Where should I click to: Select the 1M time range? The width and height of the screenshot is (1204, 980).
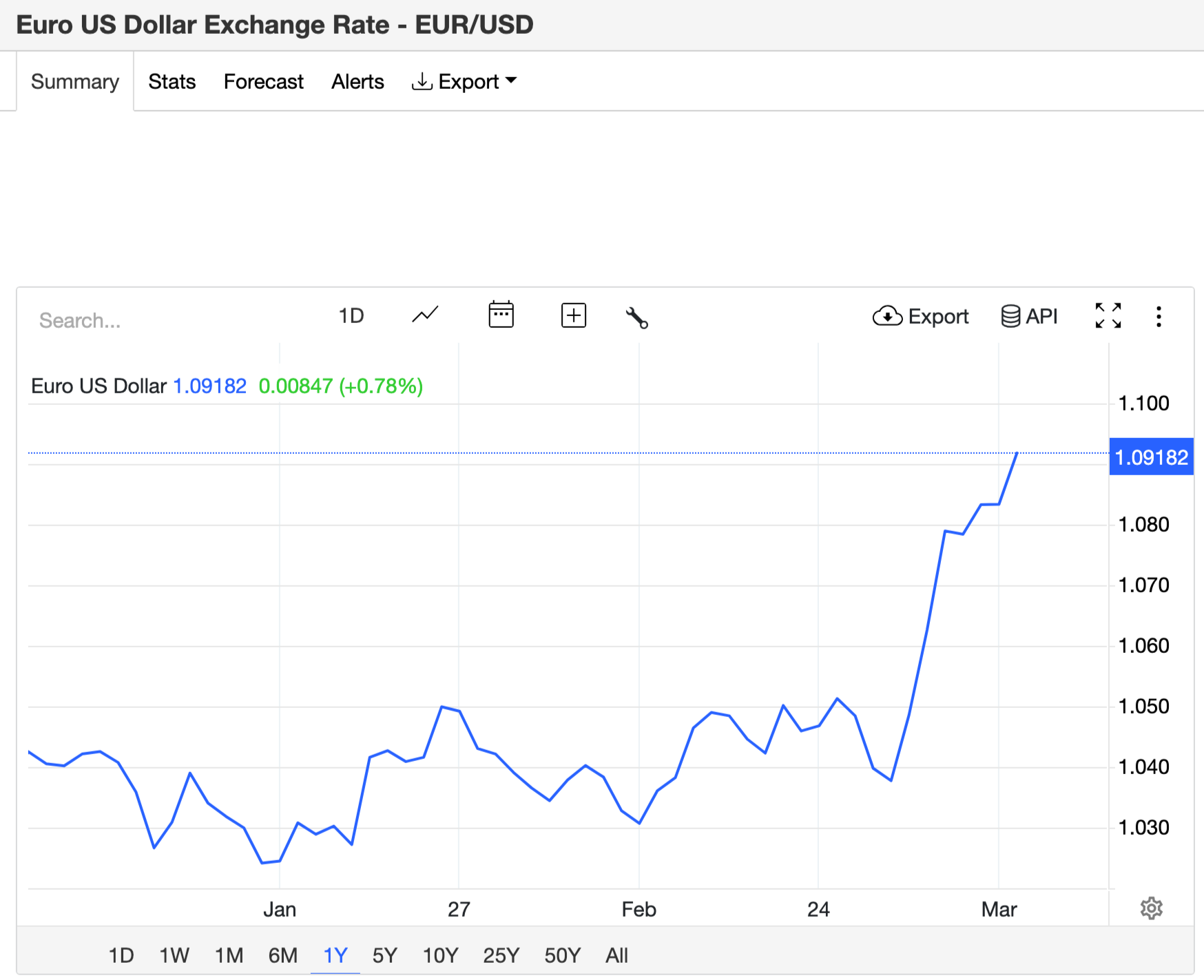coord(229,955)
